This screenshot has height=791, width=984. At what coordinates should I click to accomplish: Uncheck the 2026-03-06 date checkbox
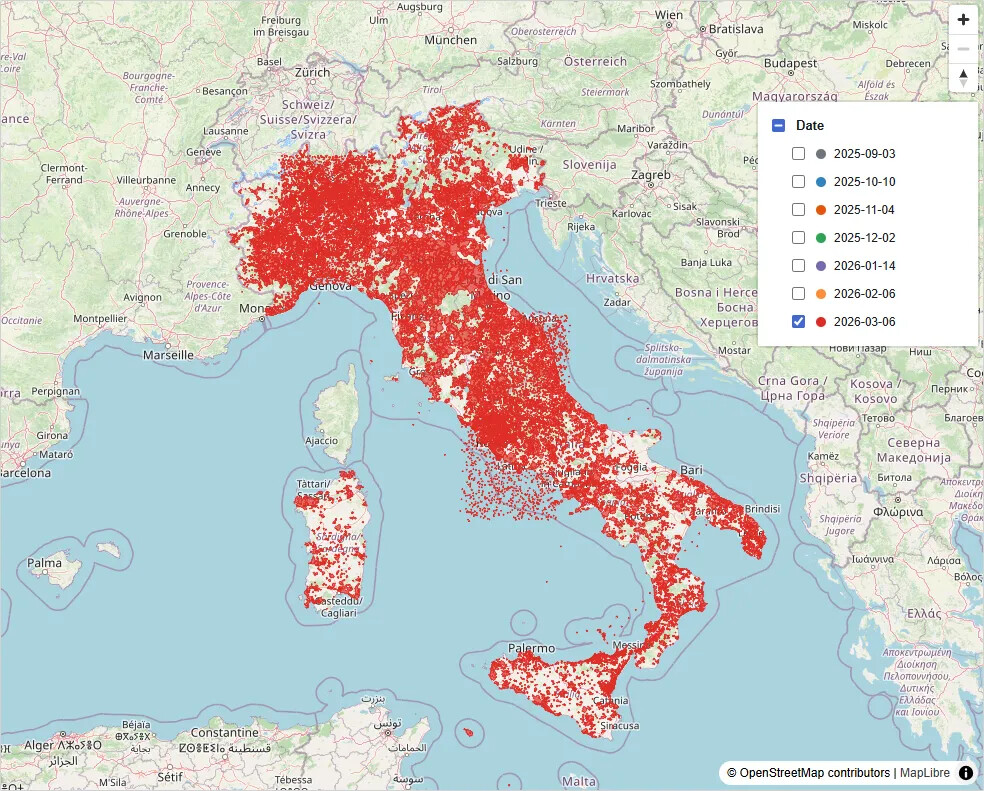[798, 322]
